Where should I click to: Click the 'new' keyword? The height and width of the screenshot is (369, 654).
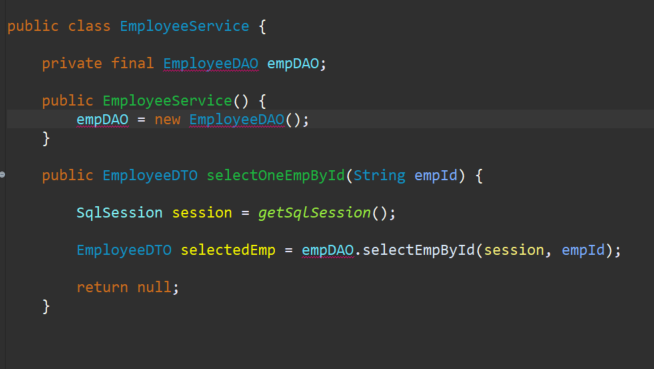167,120
